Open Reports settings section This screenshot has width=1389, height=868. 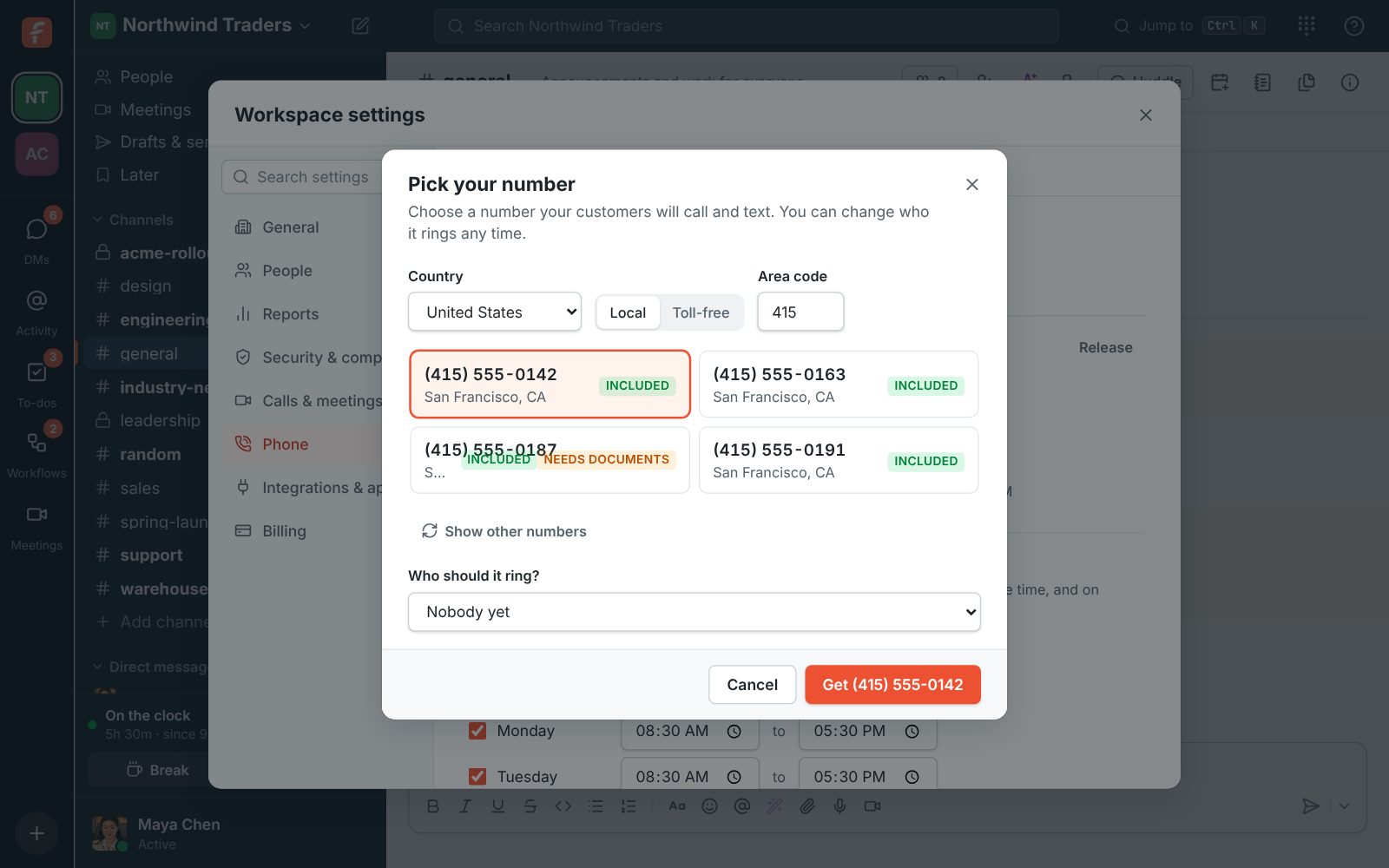click(x=291, y=314)
